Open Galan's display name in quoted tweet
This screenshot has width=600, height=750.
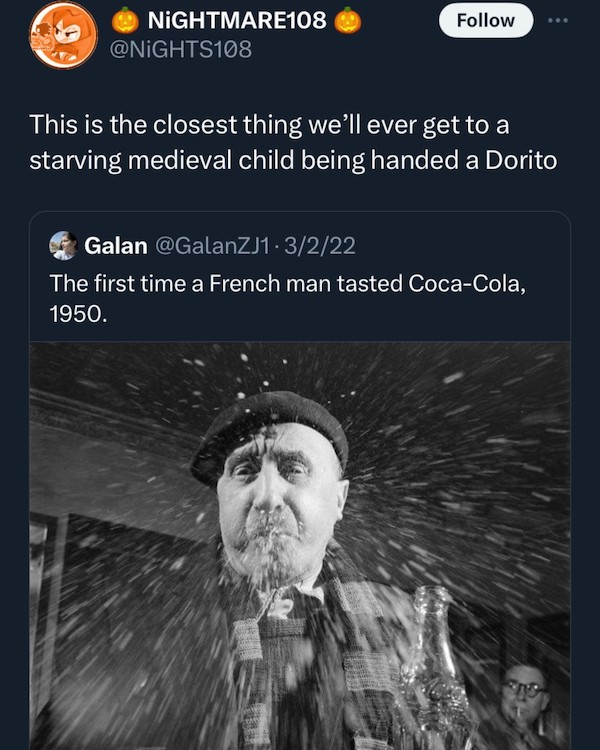pyautogui.click(x=116, y=246)
